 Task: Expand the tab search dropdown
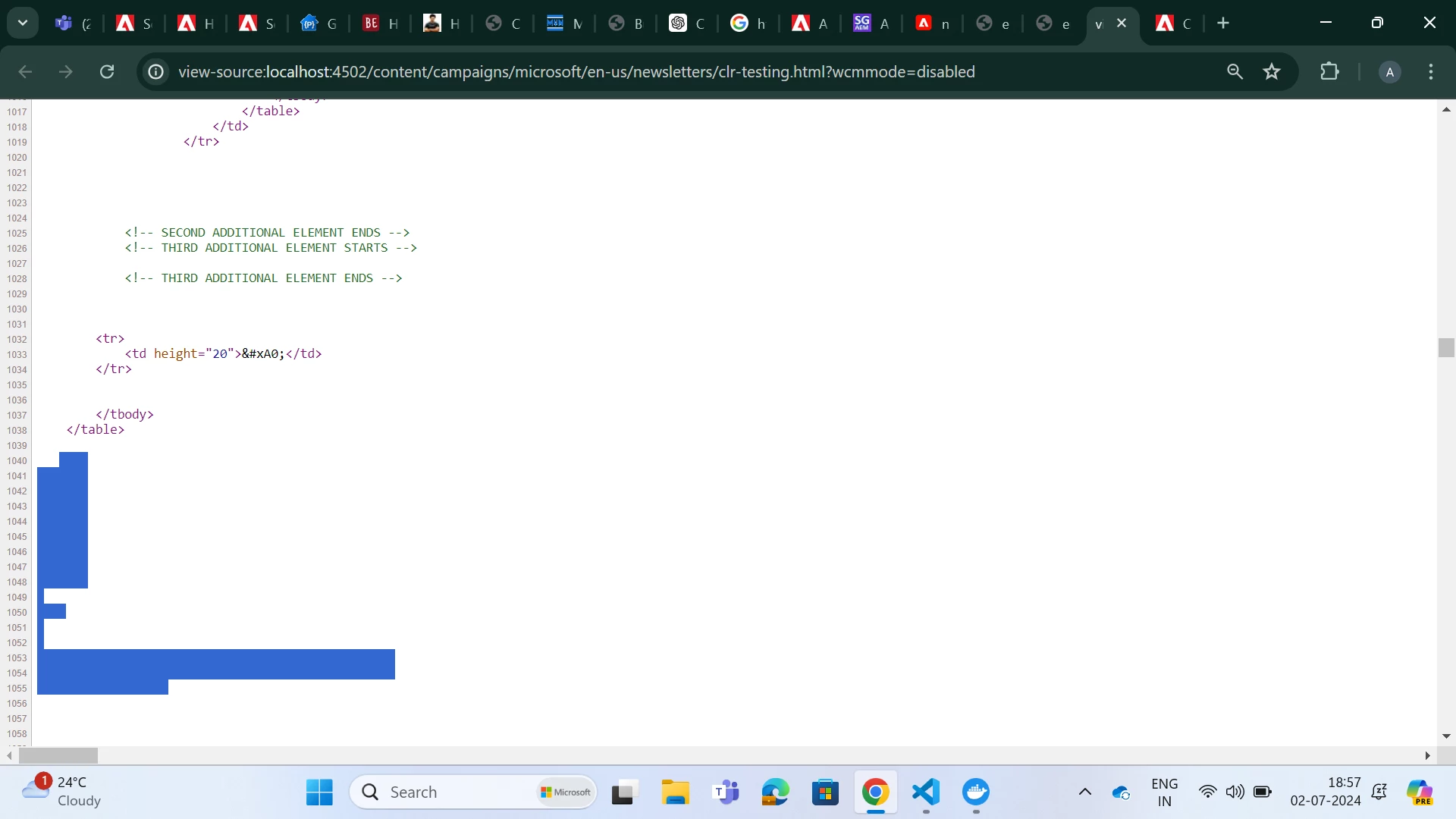(x=23, y=23)
